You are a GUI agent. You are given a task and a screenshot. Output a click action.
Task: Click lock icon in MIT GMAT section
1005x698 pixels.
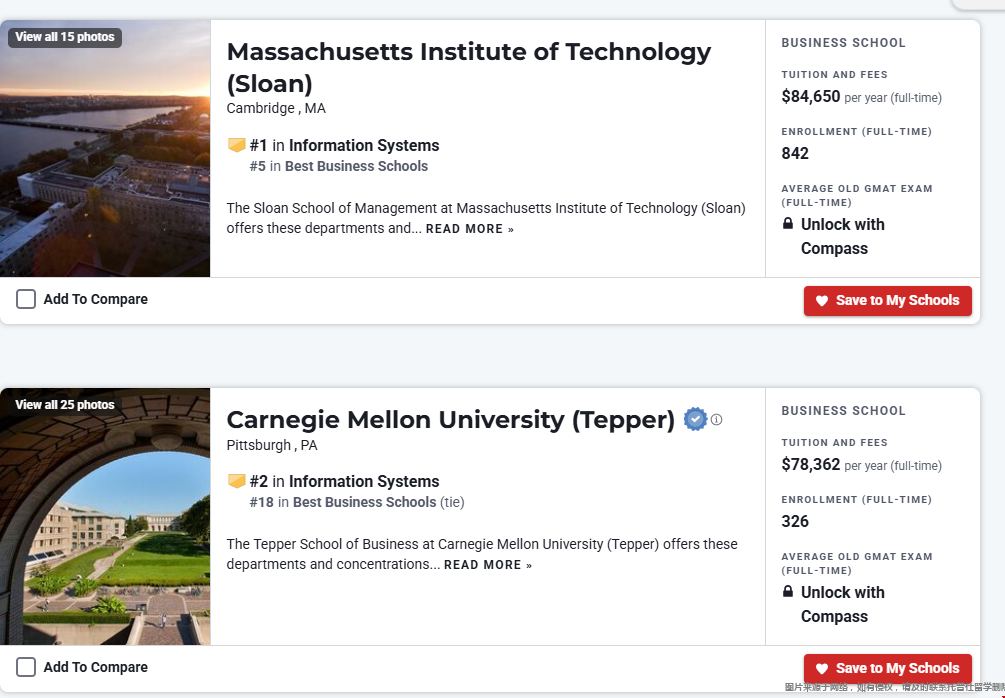(x=788, y=224)
